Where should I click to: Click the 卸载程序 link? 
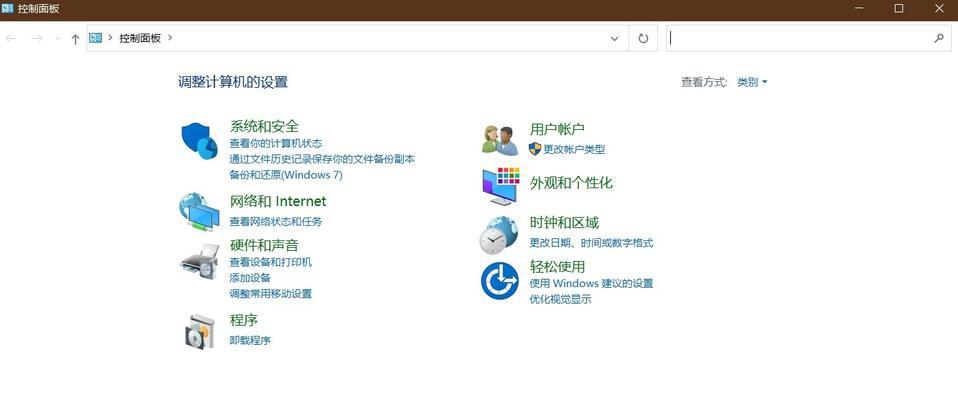(x=250, y=341)
